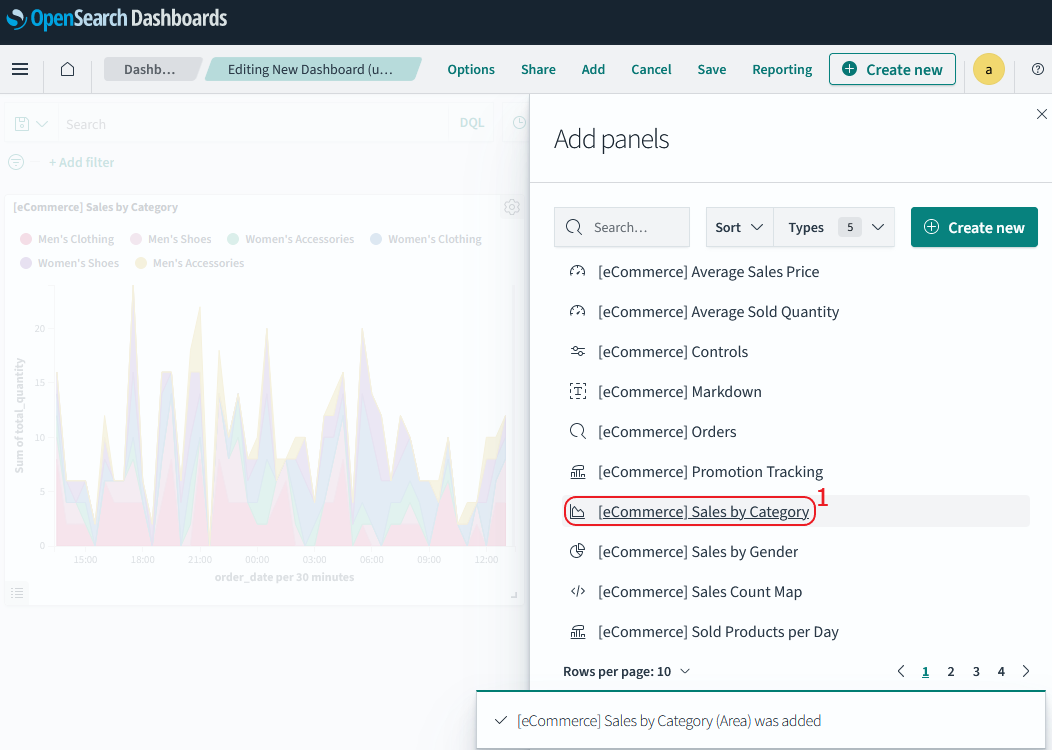Click the filter options icon near Add filter
This screenshot has height=750, width=1052.
coord(16,162)
